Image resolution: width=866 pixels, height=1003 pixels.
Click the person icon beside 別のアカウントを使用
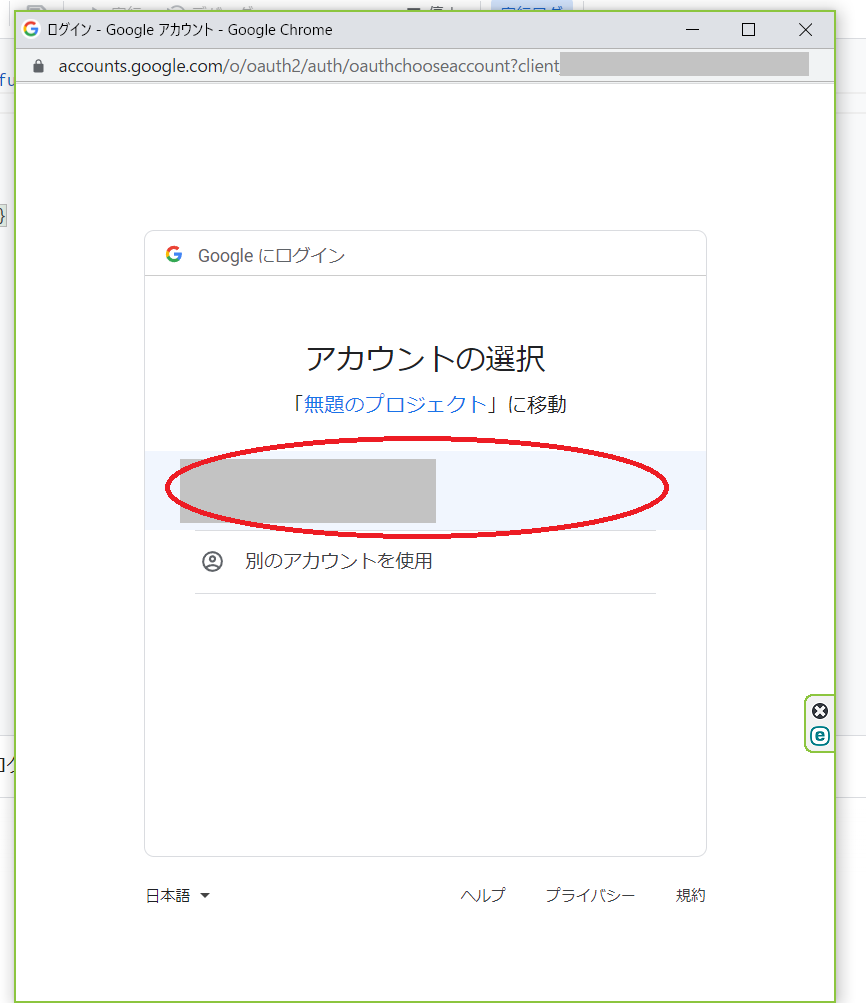[x=212, y=561]
